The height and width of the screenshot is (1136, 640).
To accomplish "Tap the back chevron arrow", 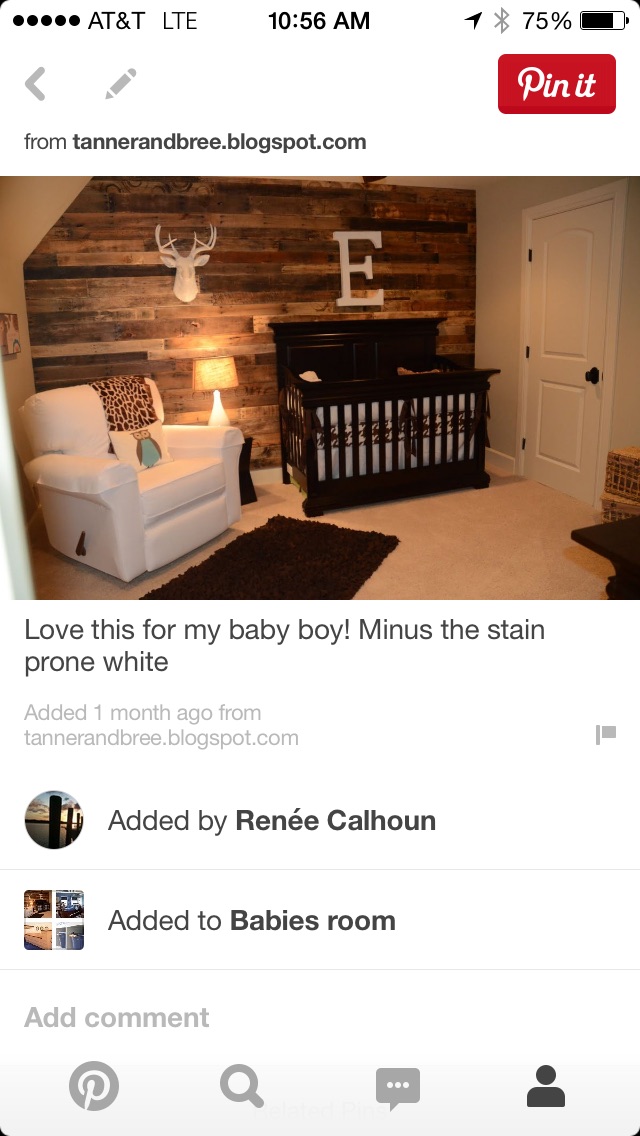I will [x=36, y=83].
